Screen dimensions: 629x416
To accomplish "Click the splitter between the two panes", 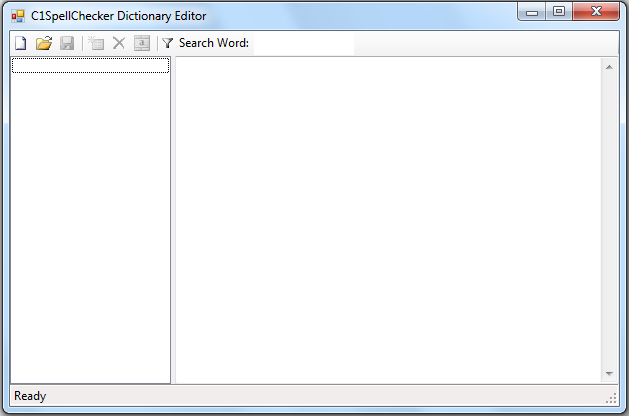I will [x=173, y=220].
